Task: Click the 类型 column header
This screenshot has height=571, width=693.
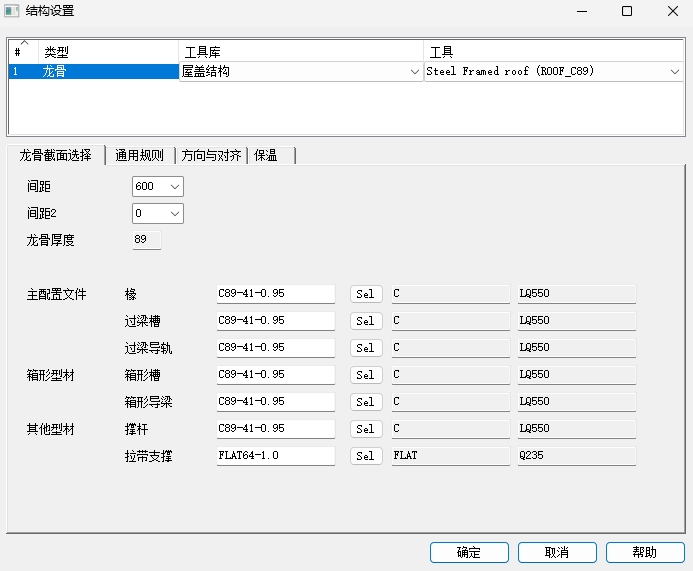Action: point(108,52)
